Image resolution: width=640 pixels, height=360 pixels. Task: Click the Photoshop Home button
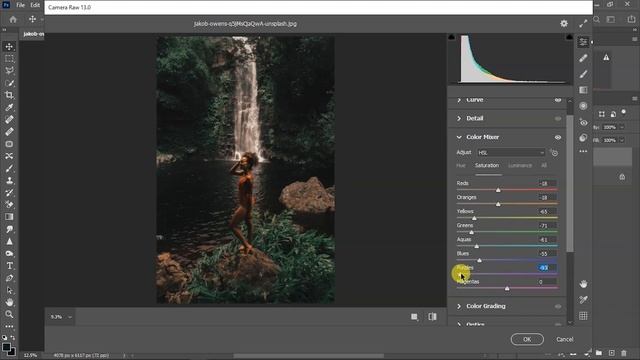(13, 20)
